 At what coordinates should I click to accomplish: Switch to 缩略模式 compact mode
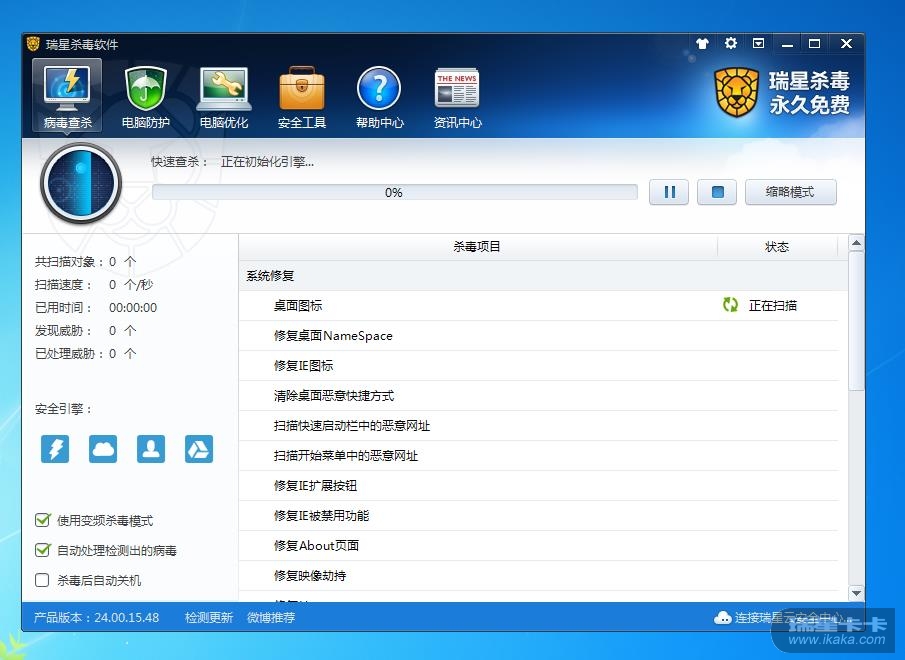791,192
